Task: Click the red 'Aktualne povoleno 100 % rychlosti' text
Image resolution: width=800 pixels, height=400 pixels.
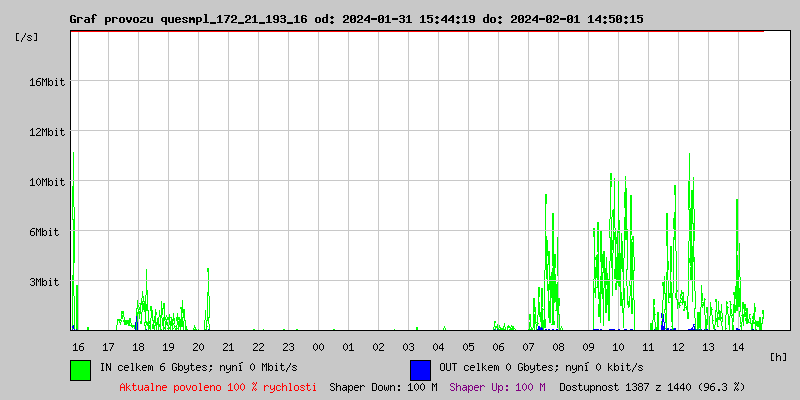Action: pos(218,387)
